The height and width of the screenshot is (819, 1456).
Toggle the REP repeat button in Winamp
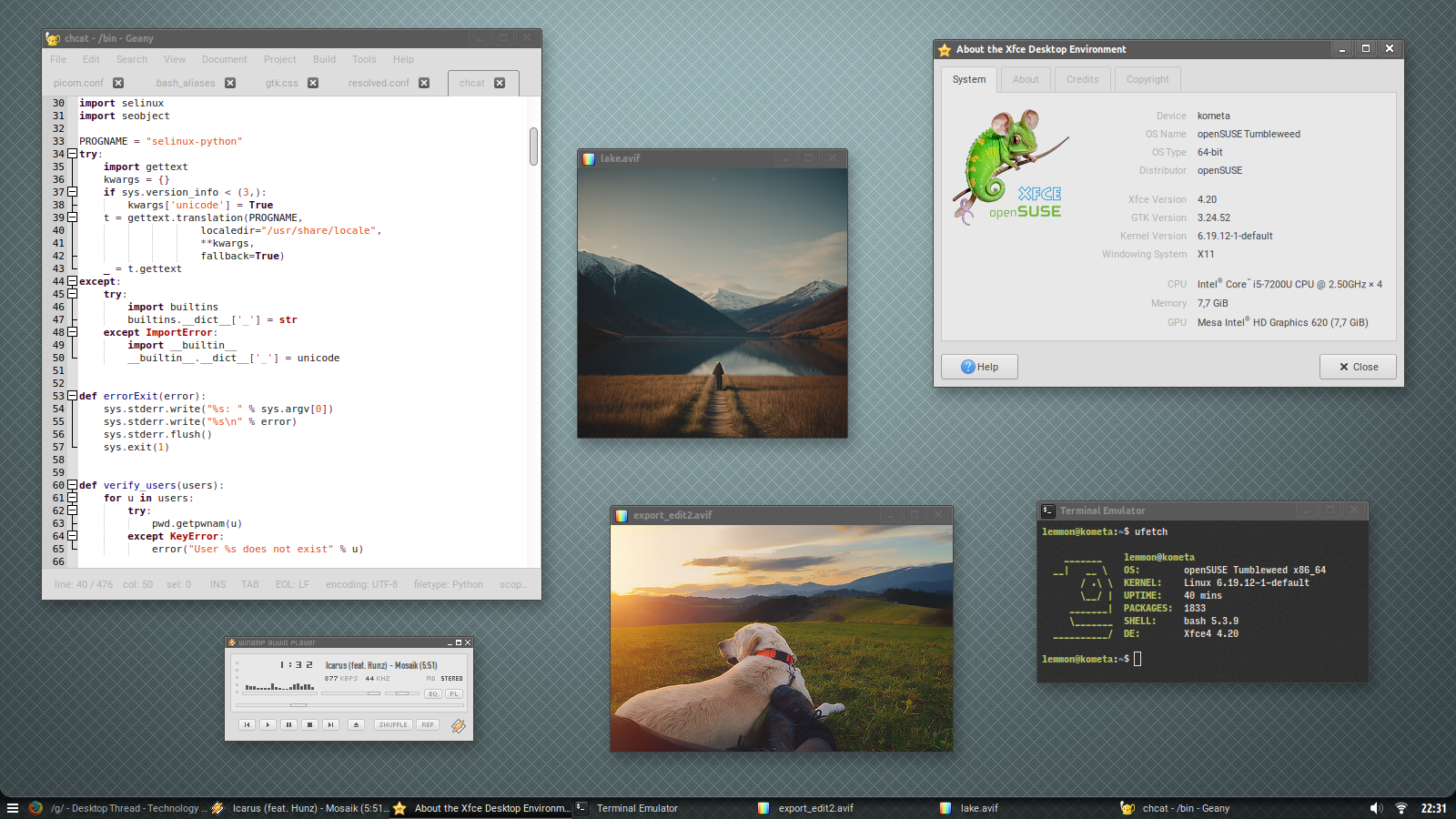point(428,725)
